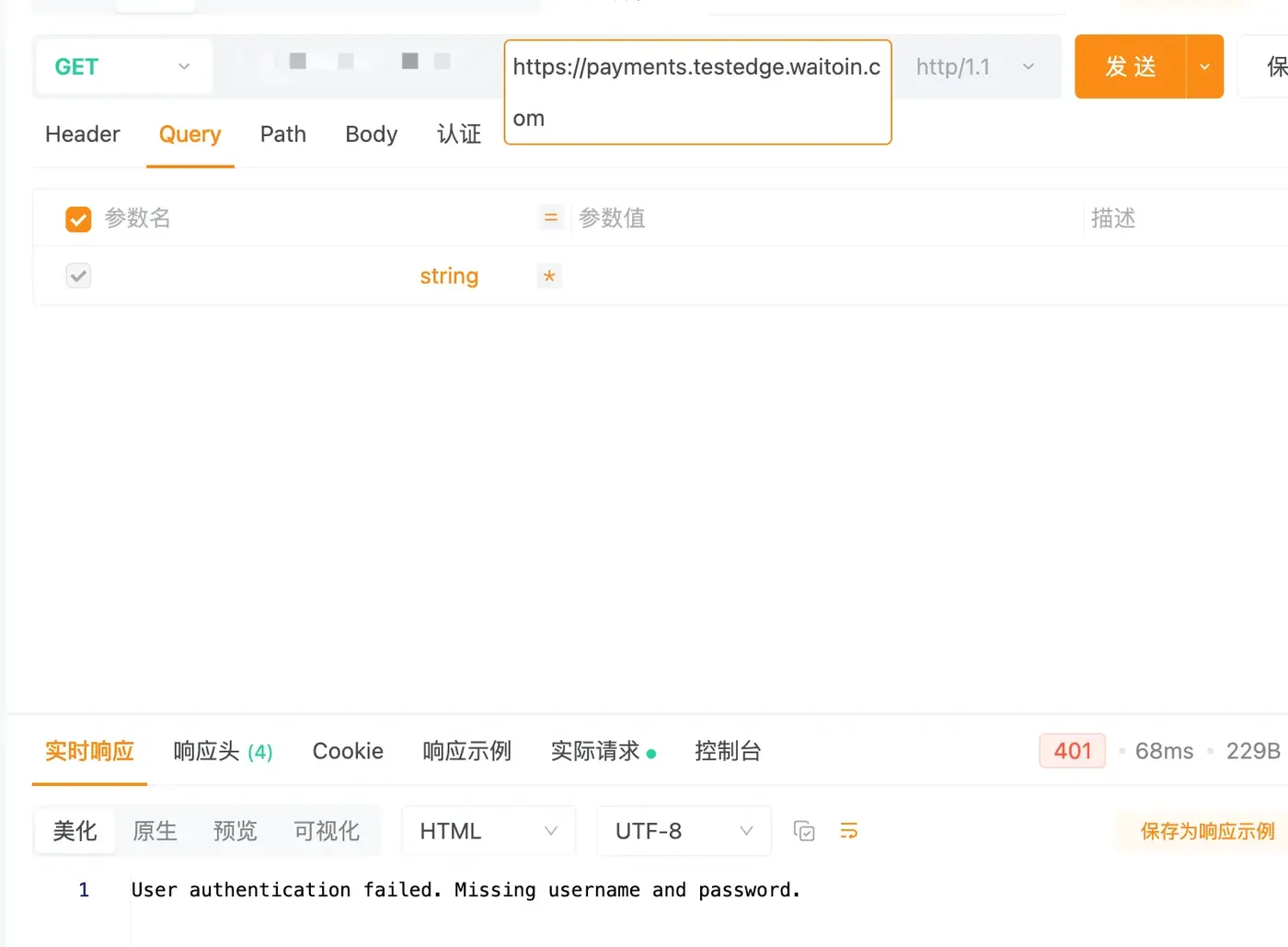The height and width of the screenshot is (947, 1288).
Task: Select the 实时响应 tab
Action: [90, 752]
